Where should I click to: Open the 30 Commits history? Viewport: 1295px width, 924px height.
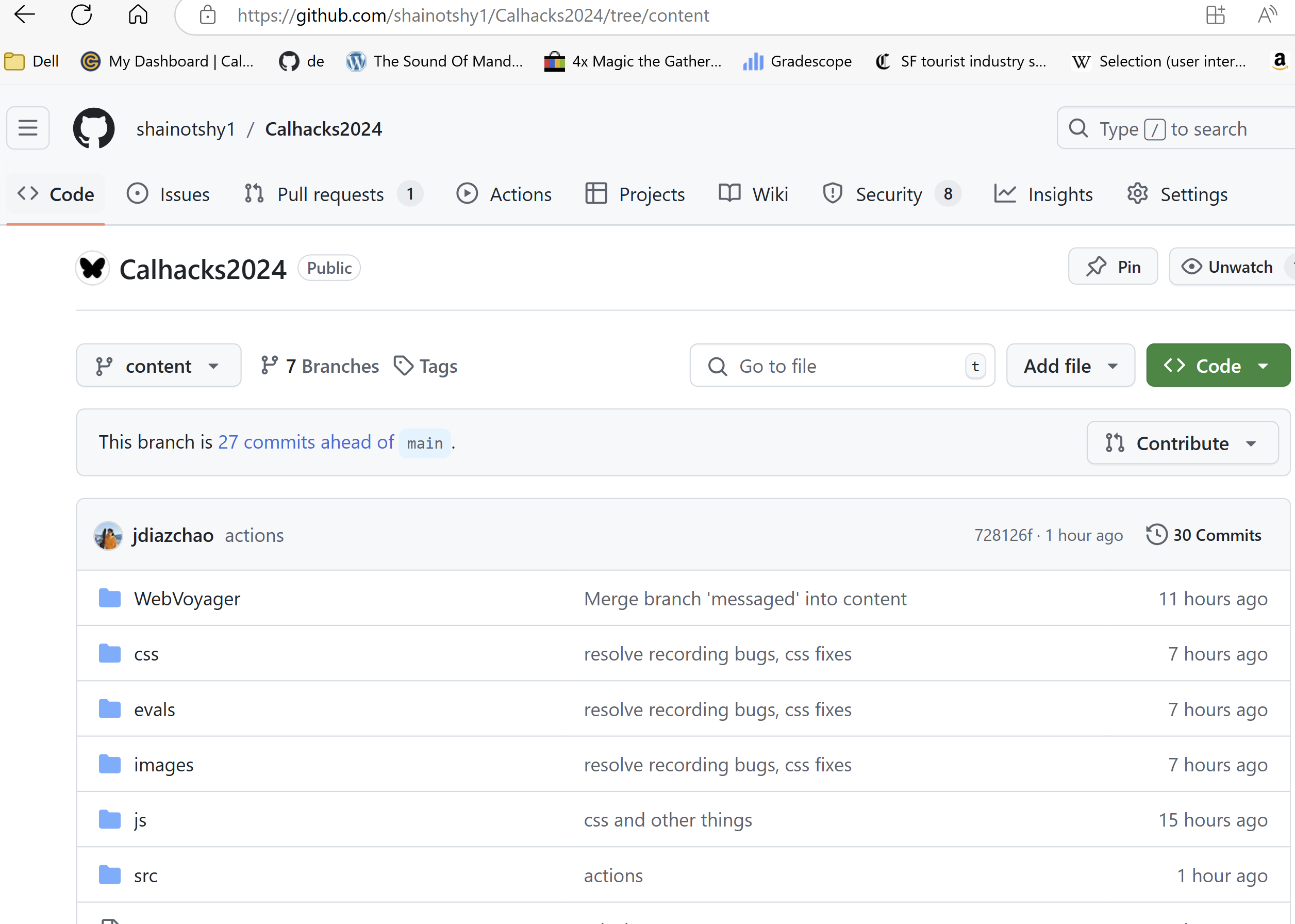click(1203, 535)
